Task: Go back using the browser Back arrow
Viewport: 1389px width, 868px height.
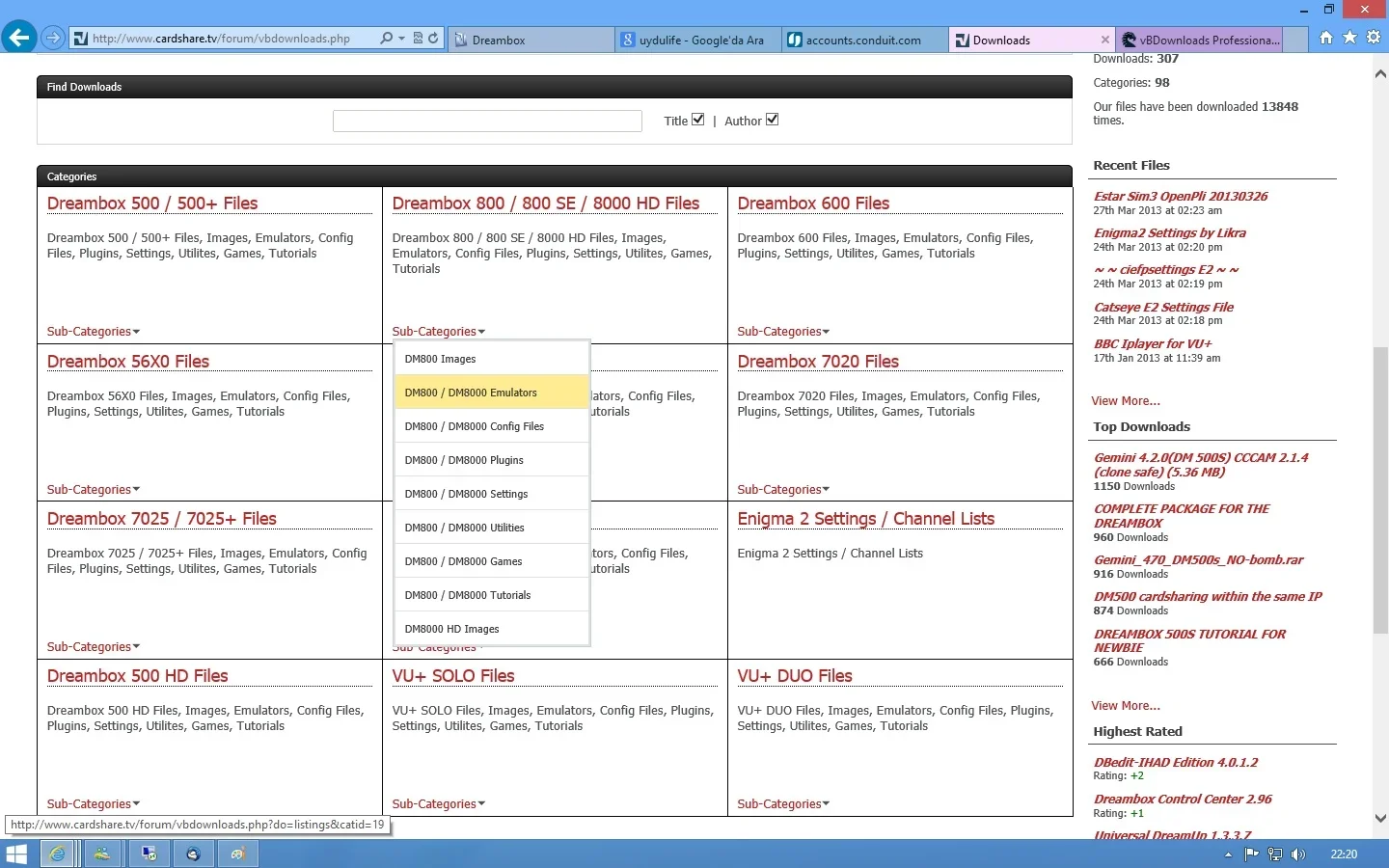Action: pos(18,38)
